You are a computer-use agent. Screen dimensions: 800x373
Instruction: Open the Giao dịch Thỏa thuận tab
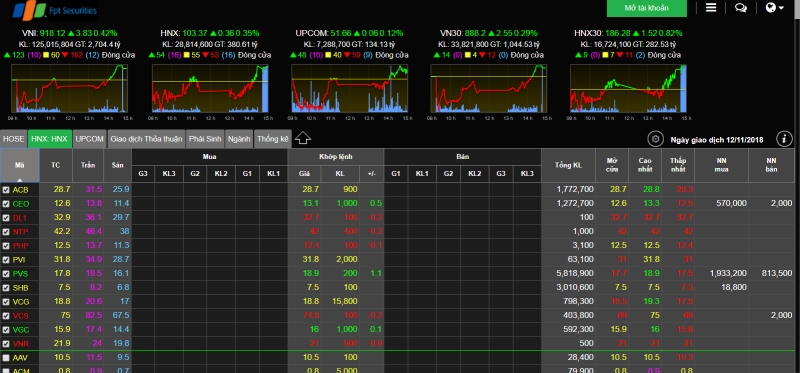(146, 139)
